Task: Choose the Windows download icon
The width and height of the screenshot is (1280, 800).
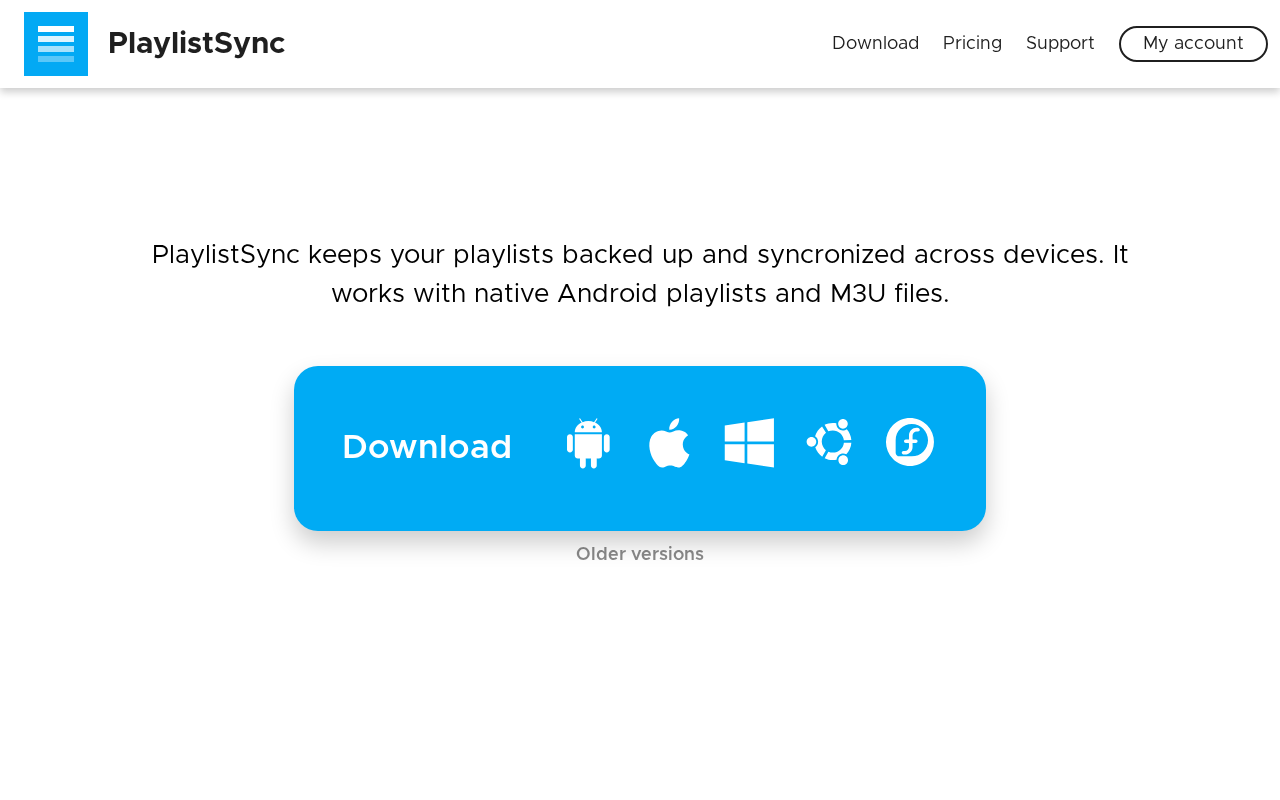Action: tap(749, 443)
